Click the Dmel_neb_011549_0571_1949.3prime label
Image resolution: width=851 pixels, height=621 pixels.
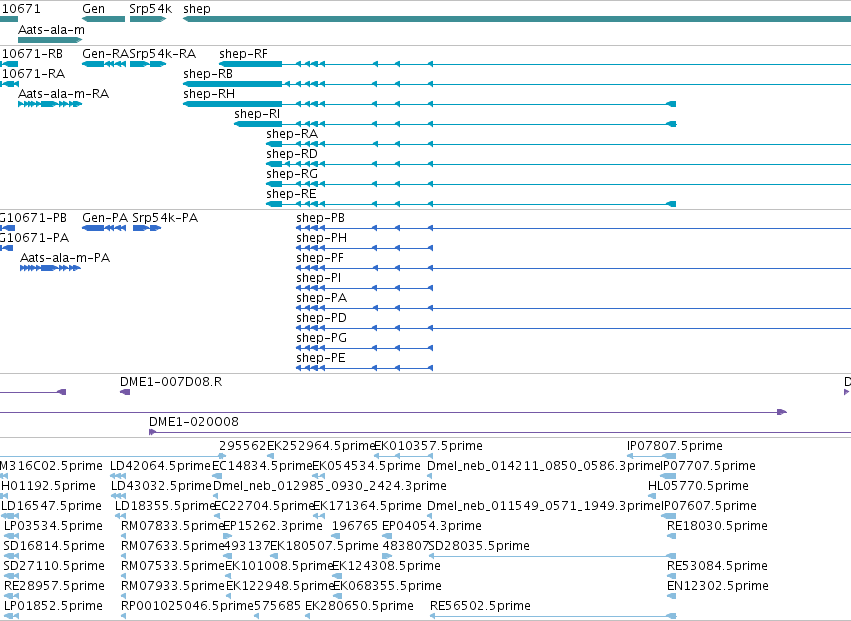pyautogui.click(x=544, y=506)
